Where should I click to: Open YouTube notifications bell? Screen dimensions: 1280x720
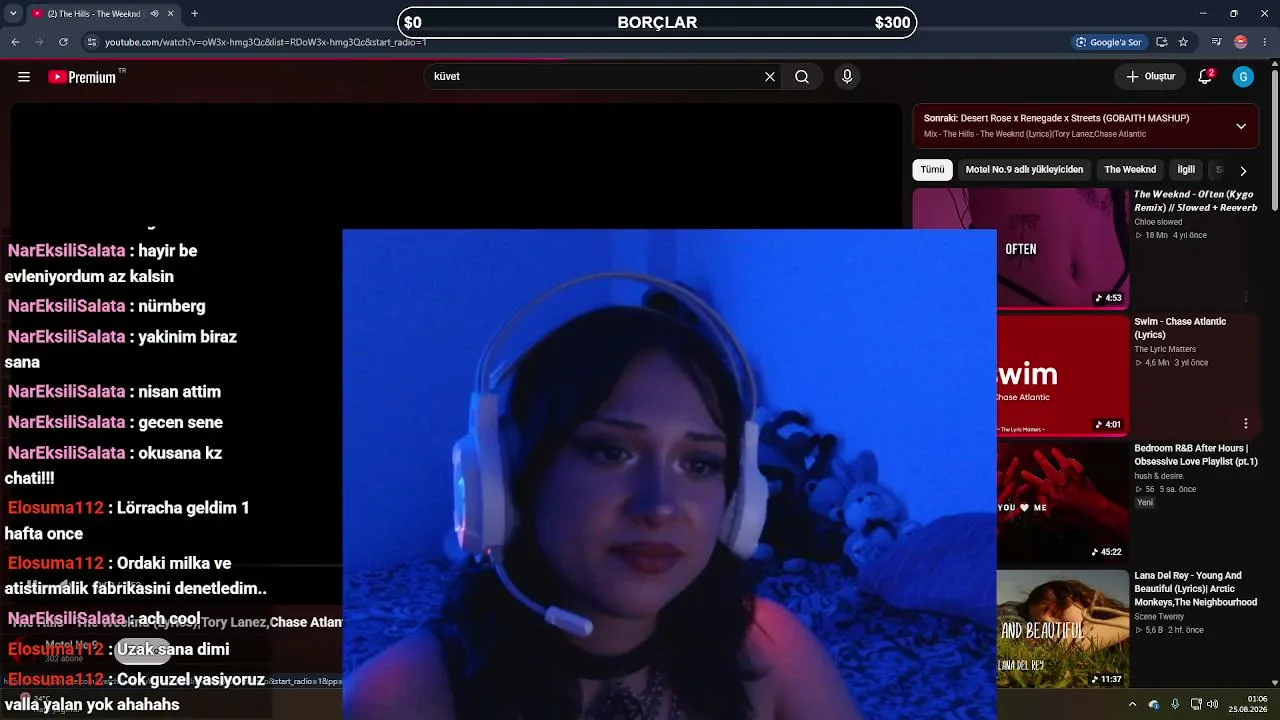[1206, 77]
